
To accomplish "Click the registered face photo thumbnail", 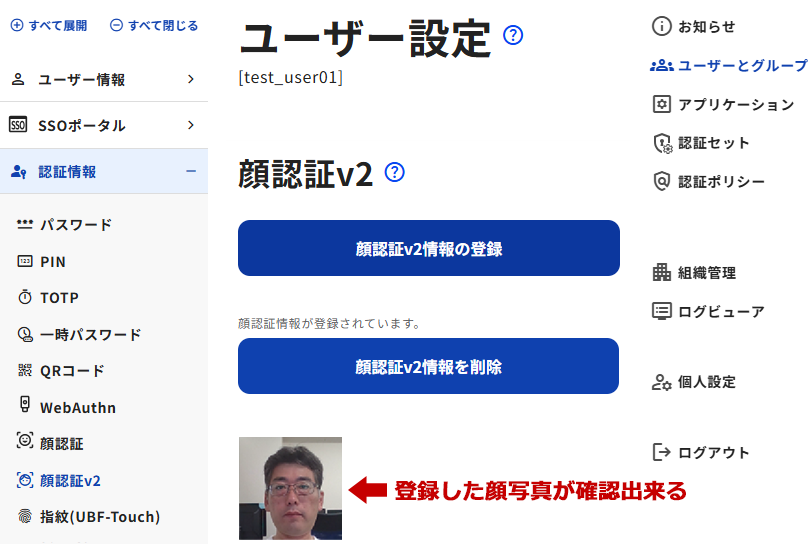I will (290, 488).
